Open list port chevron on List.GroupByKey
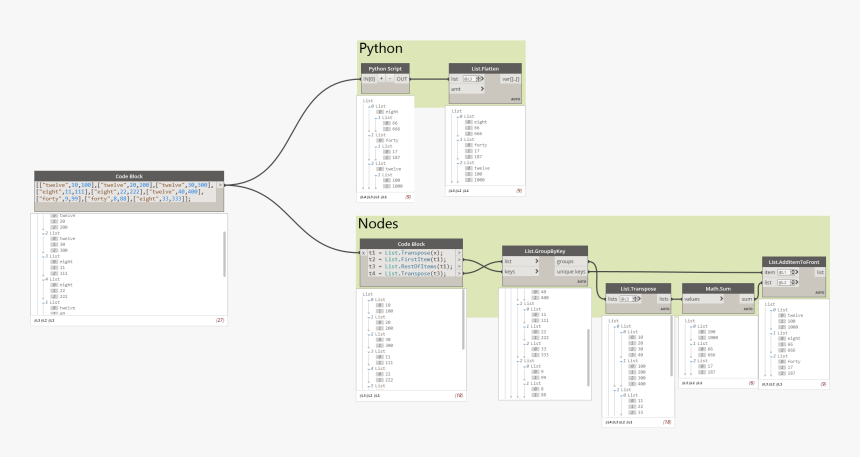 coord(536,261)
